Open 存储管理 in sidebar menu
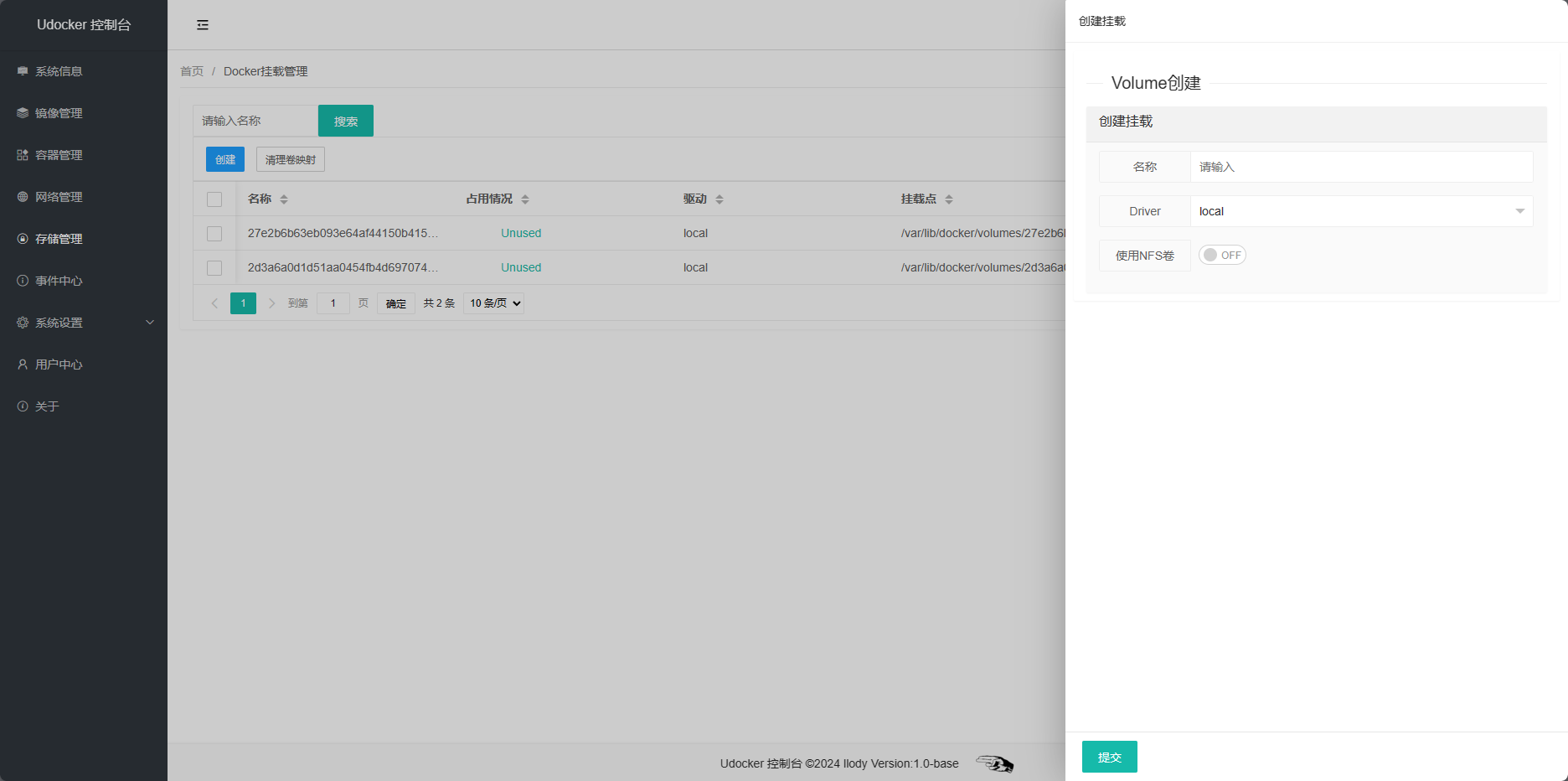The image size is (1568, 781). [59, 239]
